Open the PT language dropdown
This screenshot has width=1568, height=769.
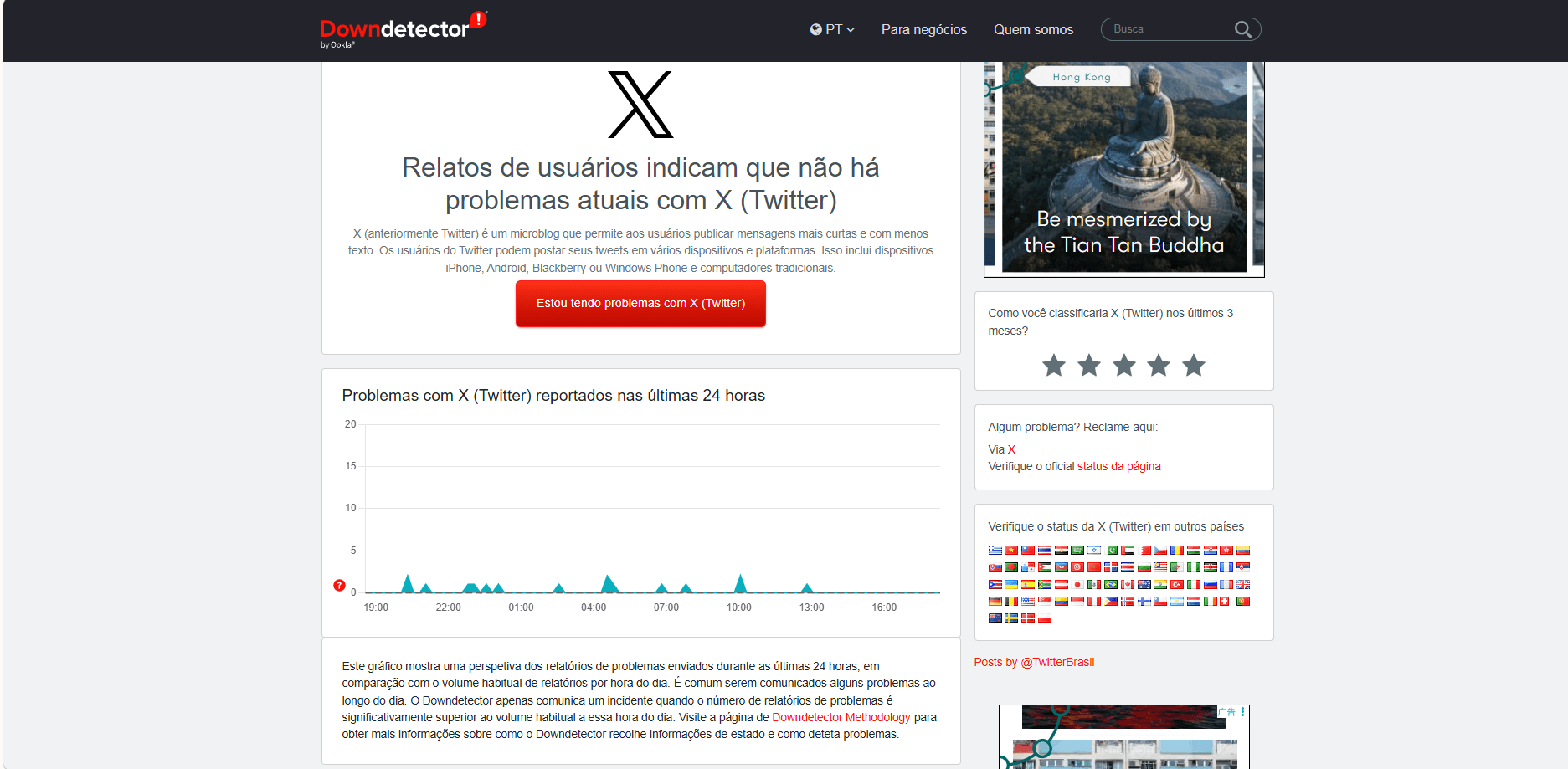click(x=832, y=29)
